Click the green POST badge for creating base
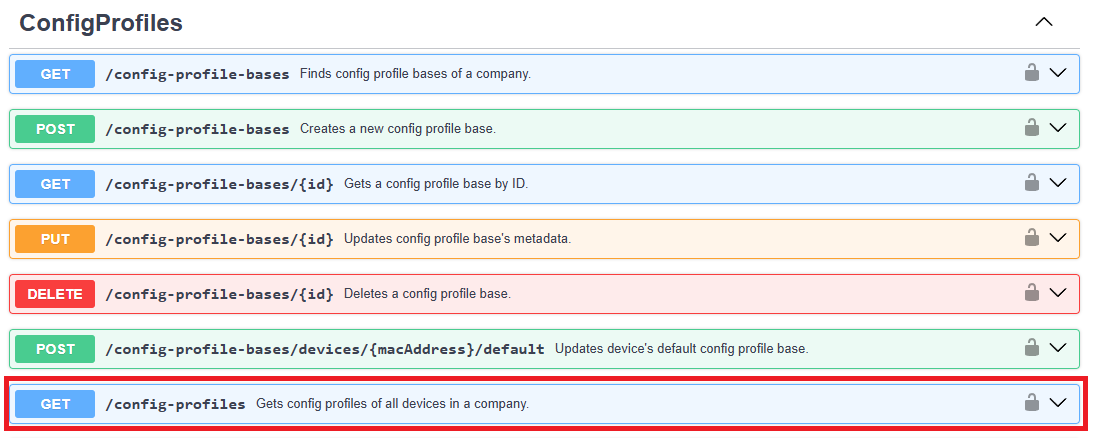This screenshot has width=1094, height=438. pos(55,129)
